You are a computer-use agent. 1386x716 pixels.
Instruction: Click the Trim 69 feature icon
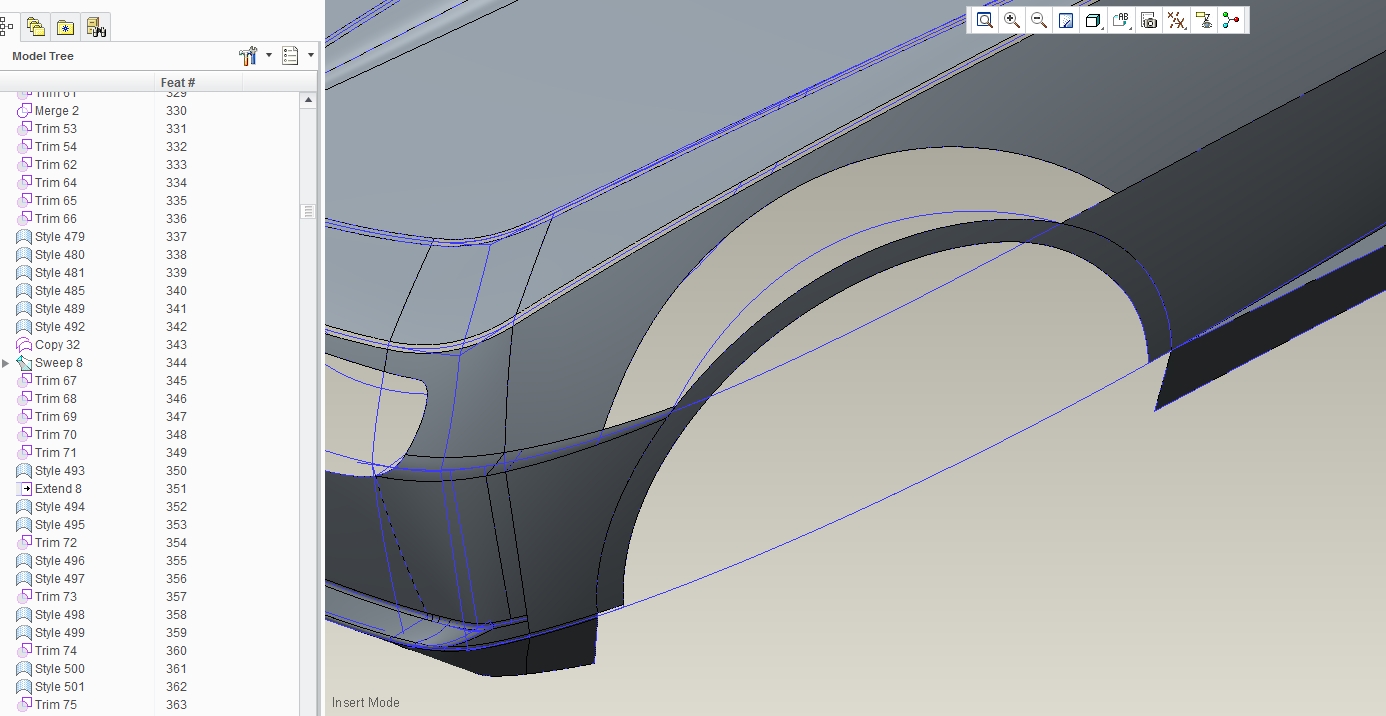click(x=25, y=417)
